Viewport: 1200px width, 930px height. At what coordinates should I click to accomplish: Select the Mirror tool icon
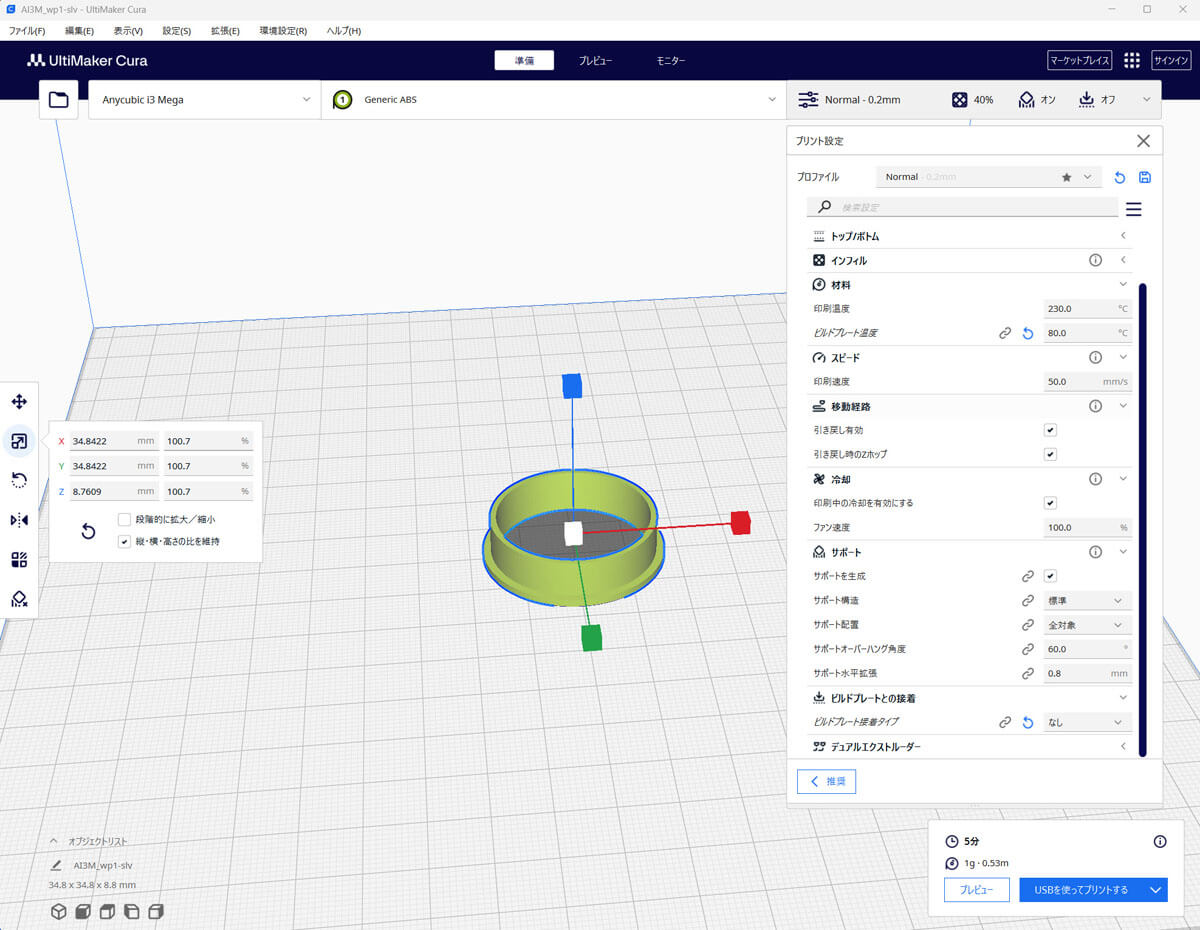coord(19,520)
